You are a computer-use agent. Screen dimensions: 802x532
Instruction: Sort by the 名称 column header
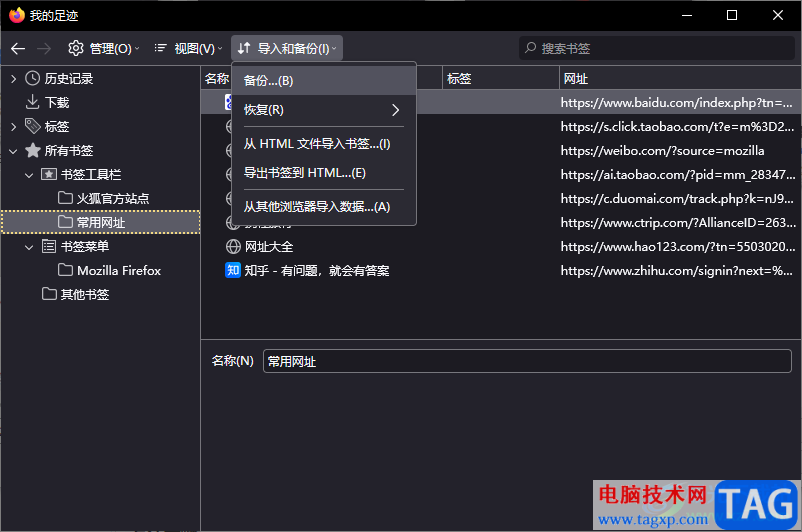217,78
